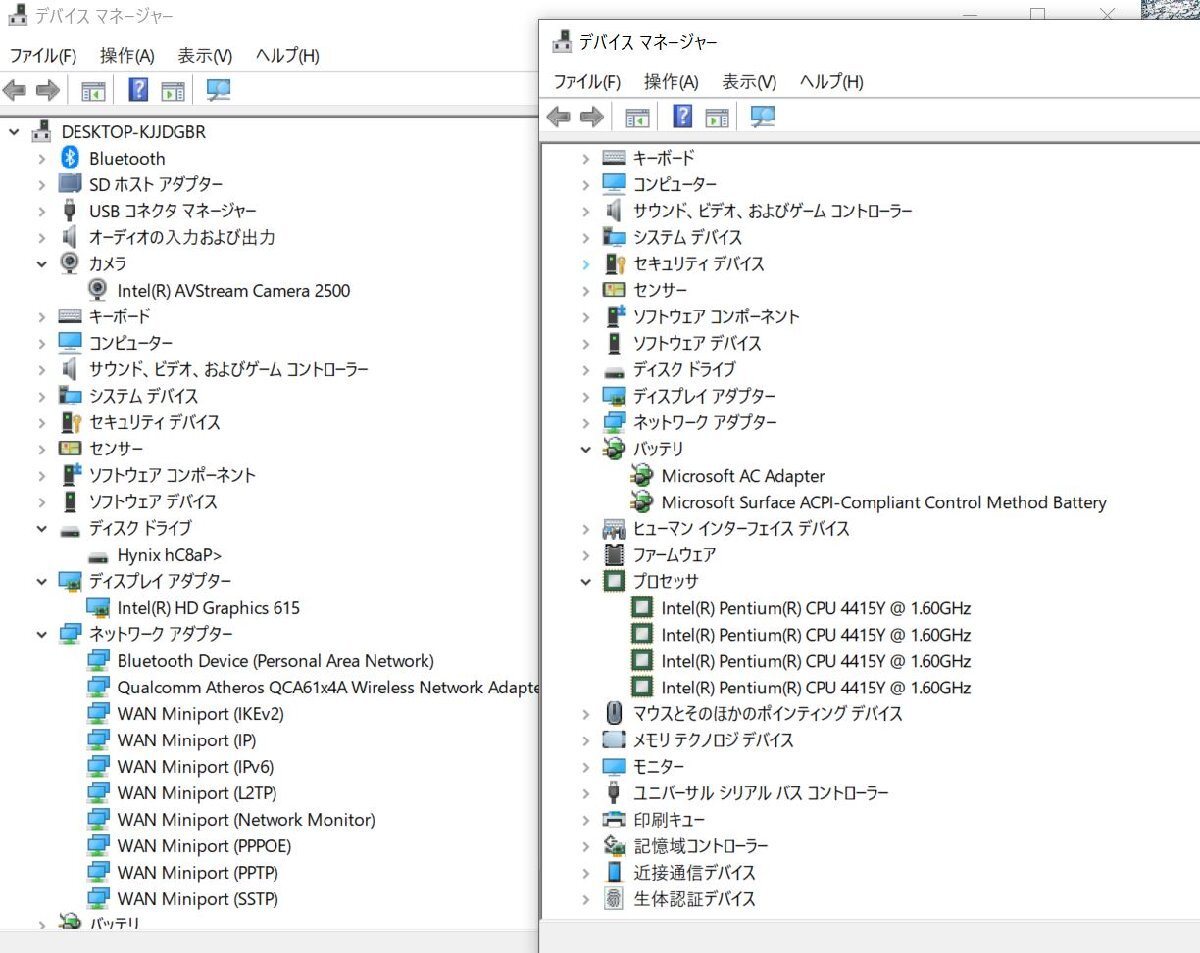This screenshot has width=1200, height=953.
Task: Open ヘルプ(H) menu in right window
Action: 831,82
